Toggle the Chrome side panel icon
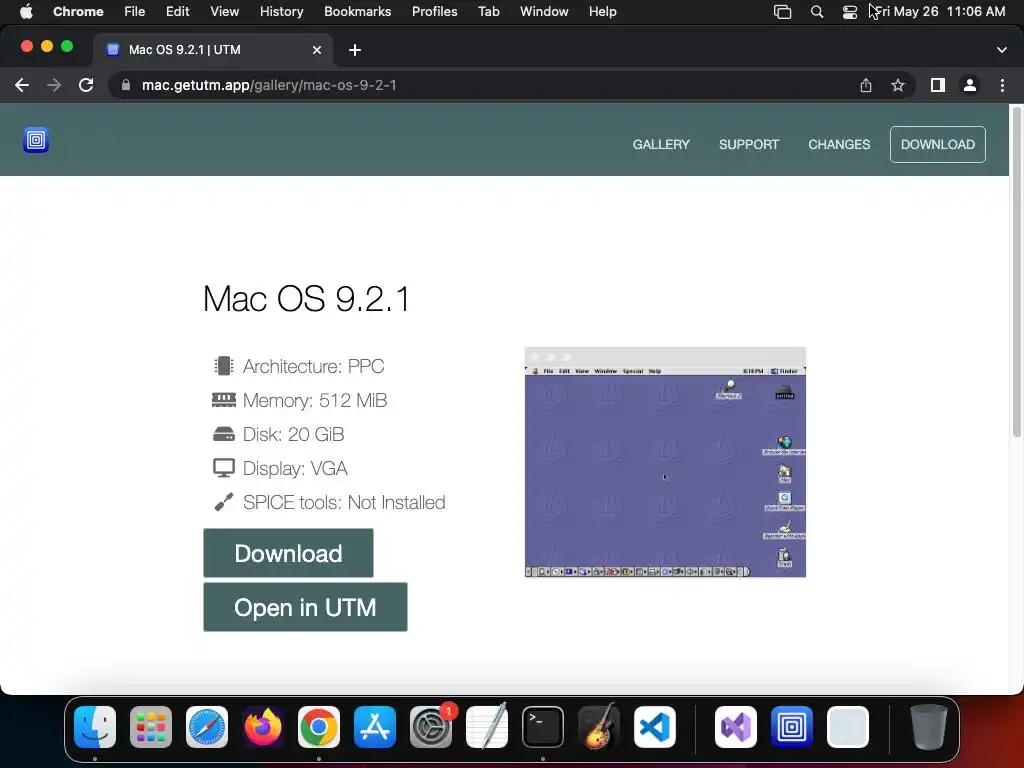1024x768 pixels. (938, 85)
